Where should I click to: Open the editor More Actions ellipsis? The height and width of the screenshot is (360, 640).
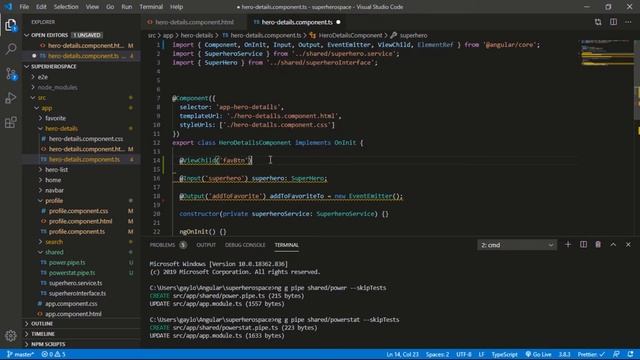click(x=628, y=22)
